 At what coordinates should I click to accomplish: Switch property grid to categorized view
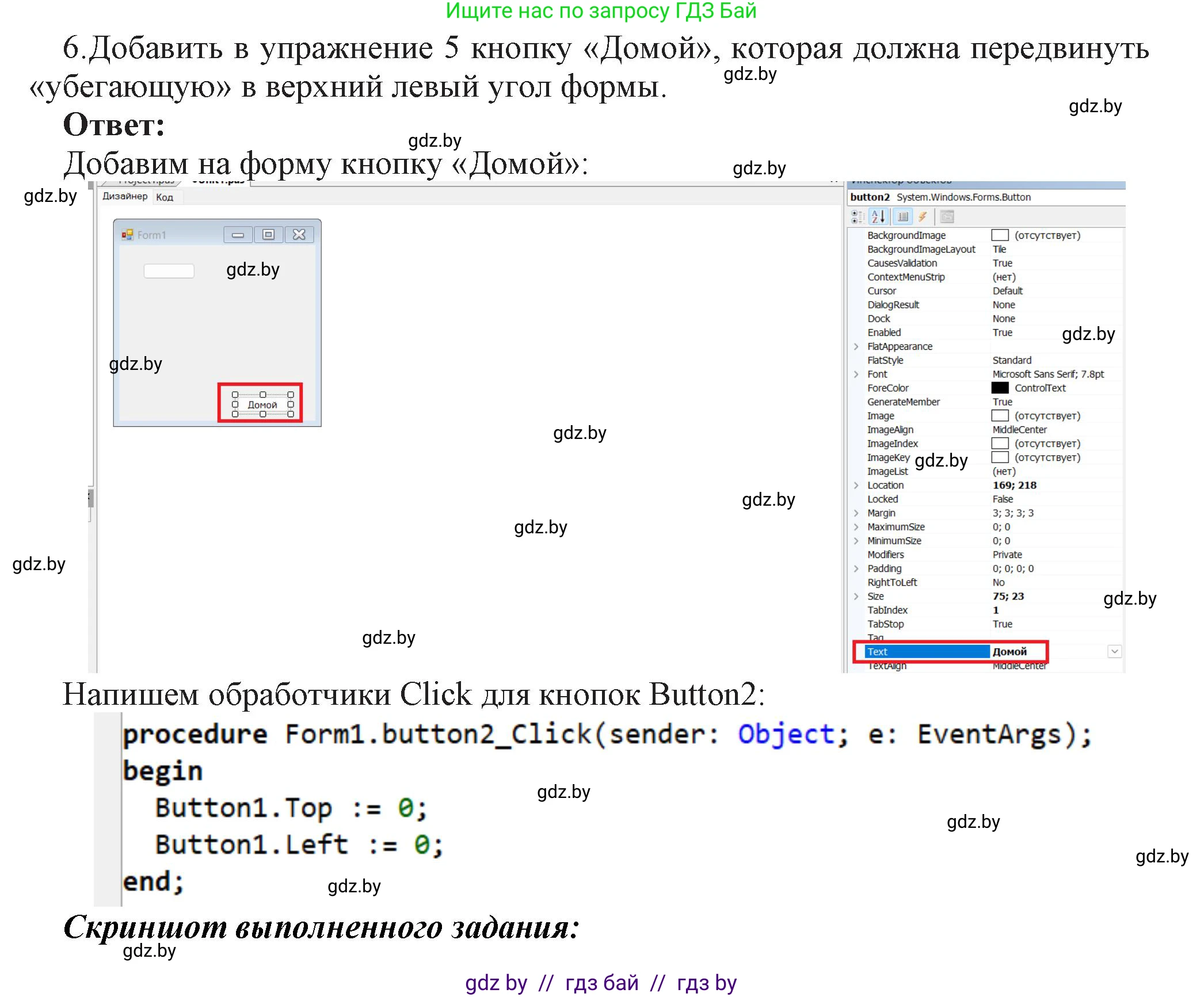point(858,217)
